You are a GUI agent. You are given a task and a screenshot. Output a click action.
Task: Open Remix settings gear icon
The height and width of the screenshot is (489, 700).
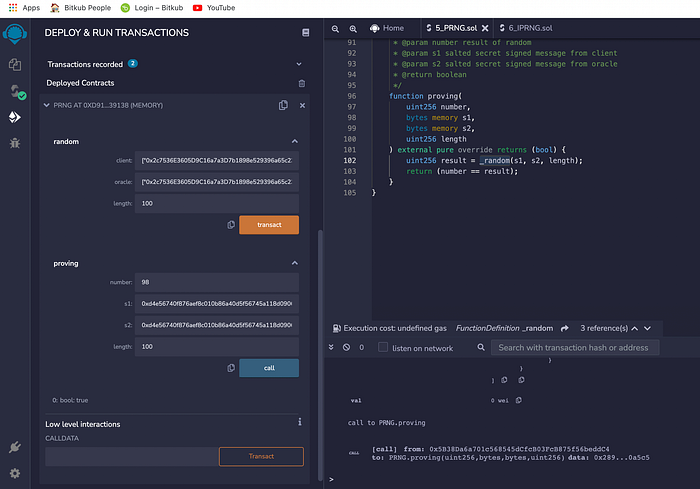coord(15,473)
